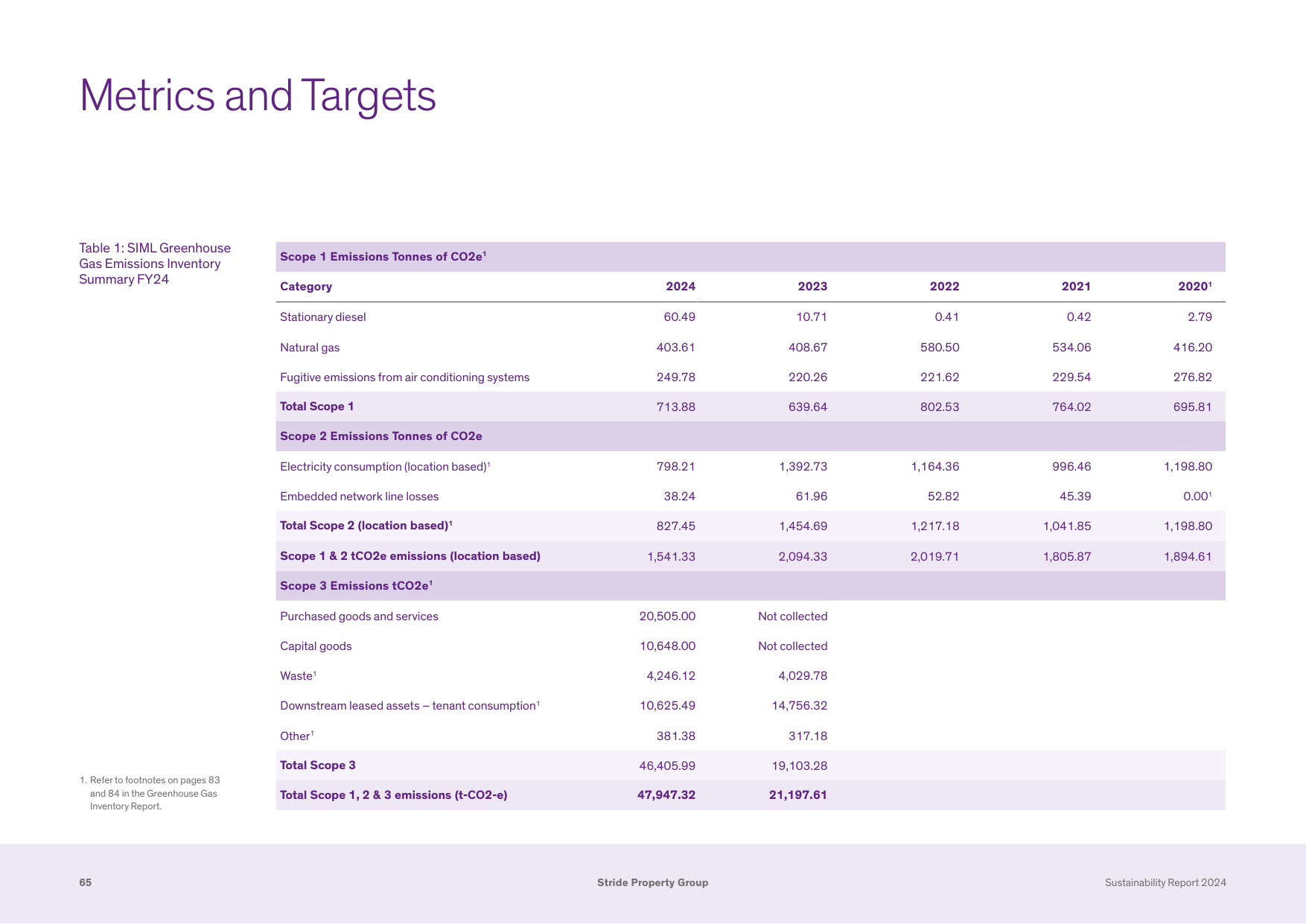1306x924 pixels.
Task: Click the "Stride Property Group" footer text
Action: click(x=653, y=883)
